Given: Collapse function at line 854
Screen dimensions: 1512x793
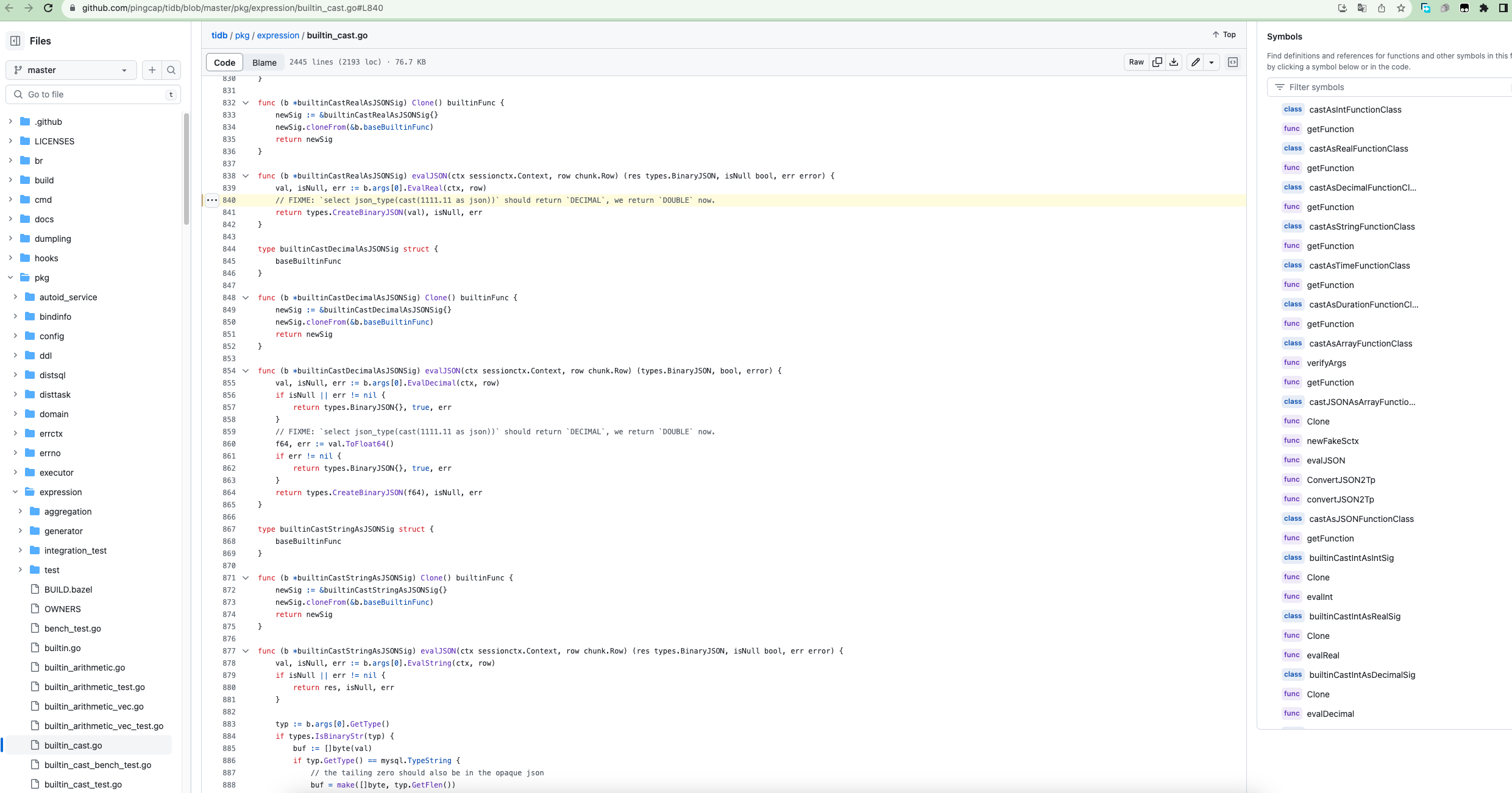Looking at the screenshot, I should [x=246, y=371].
